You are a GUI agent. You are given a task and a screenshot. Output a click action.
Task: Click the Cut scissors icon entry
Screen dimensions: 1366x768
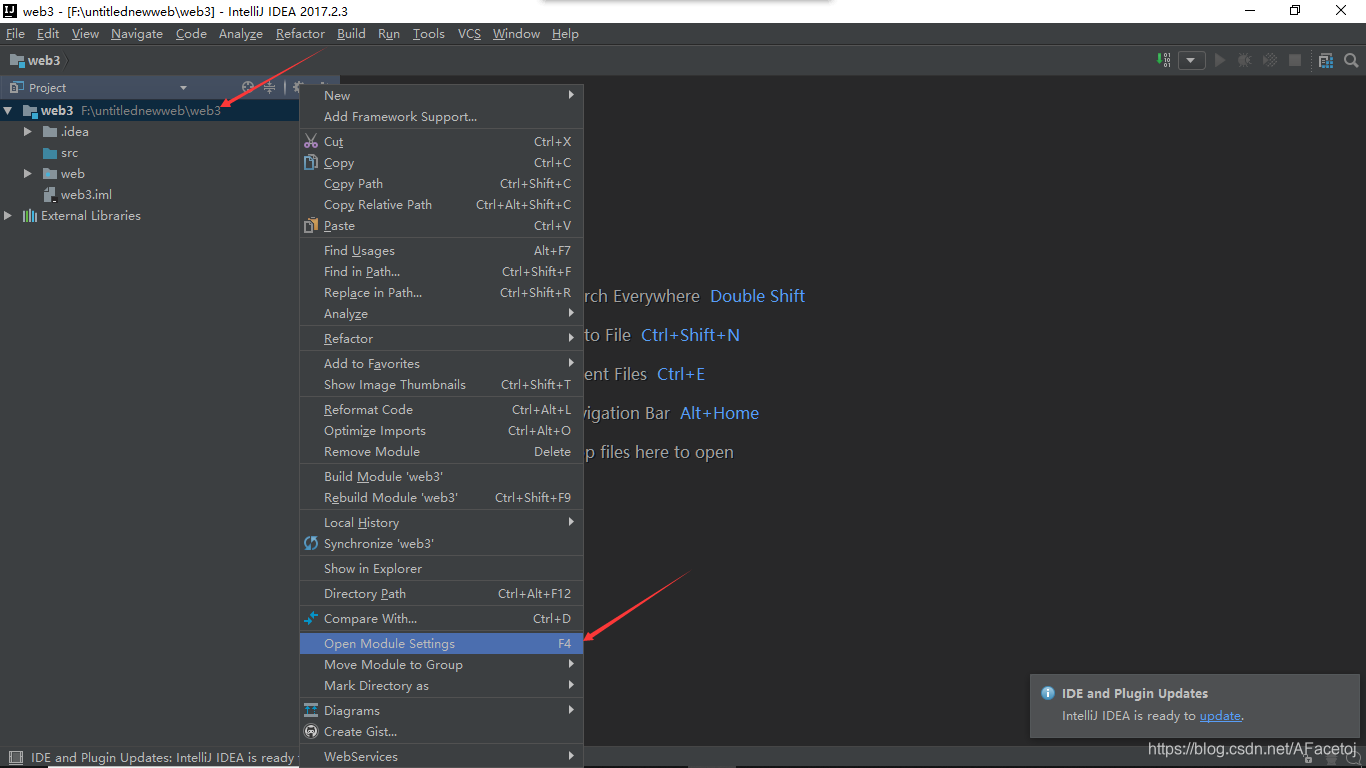tap(441, 142)
